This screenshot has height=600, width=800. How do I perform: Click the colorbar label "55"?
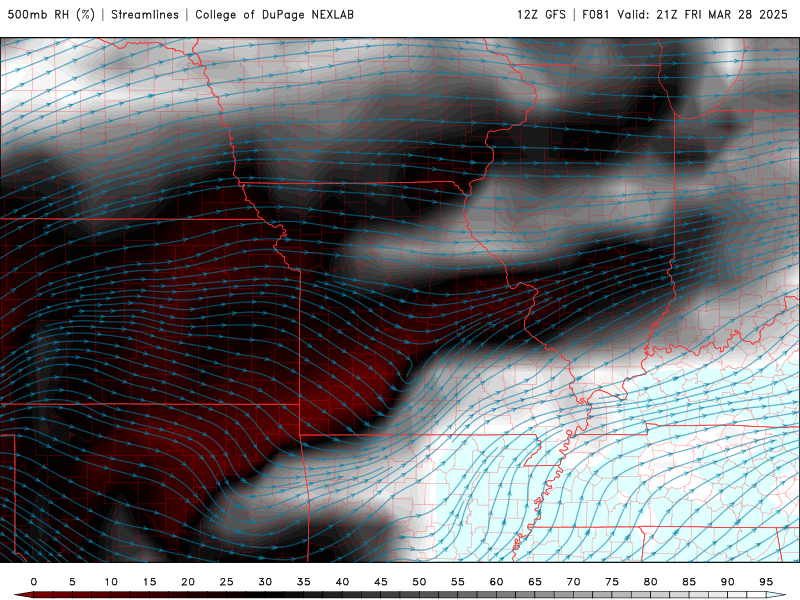[x=458, y=582]
